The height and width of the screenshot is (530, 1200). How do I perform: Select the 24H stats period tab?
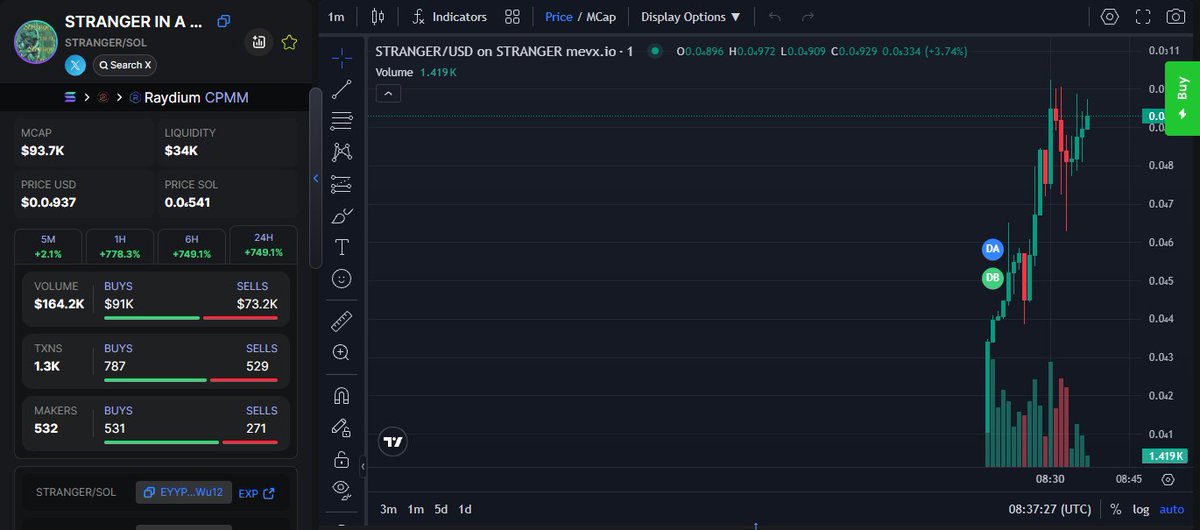click(264, 246)
